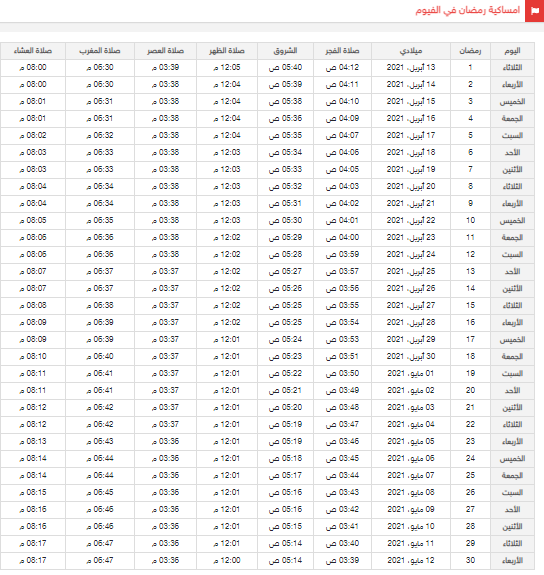
Task: Click the 01 مايو 2021 date cell
Action: [x=411, y=373]
